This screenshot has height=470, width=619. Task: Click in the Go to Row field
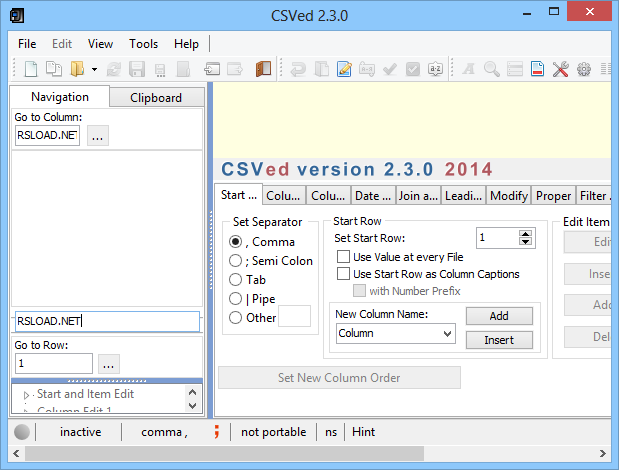[54, 363]
